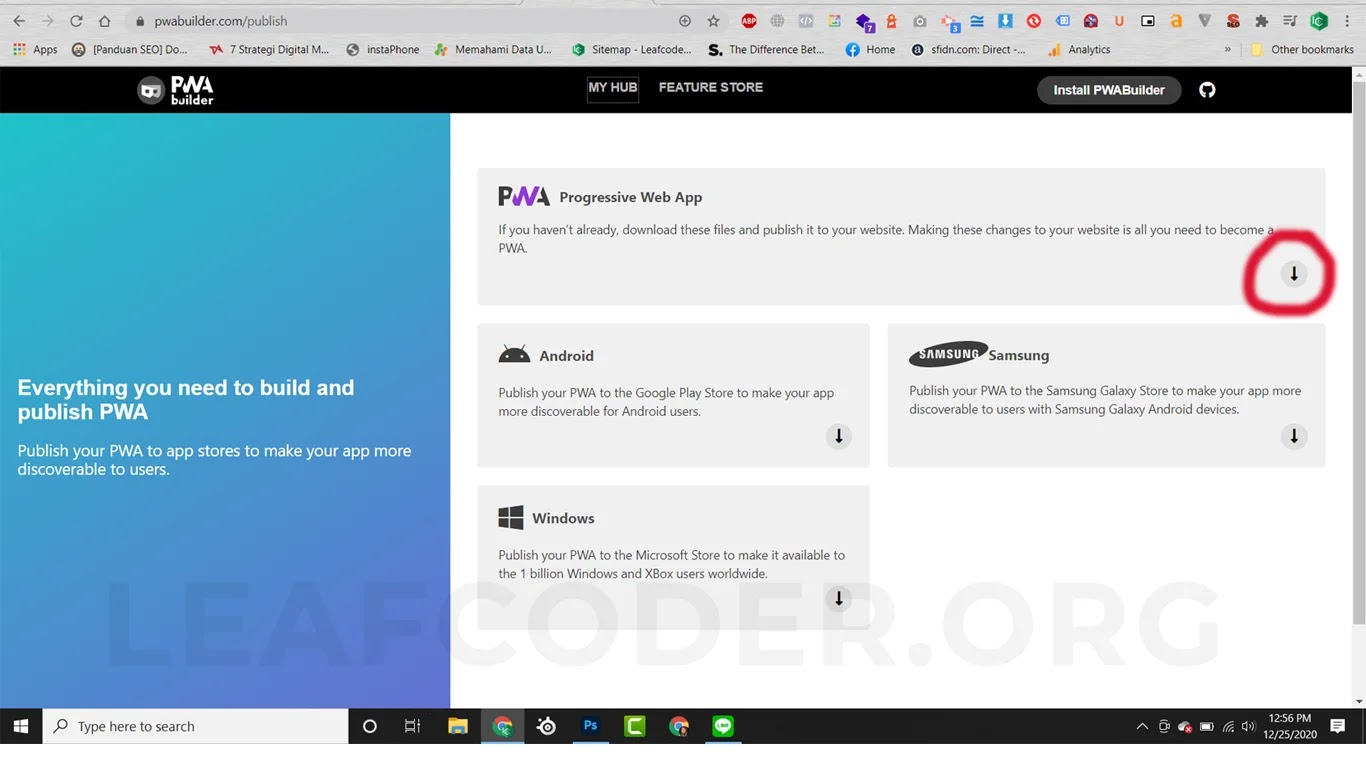
Task: Open the volume control in tray
Action: tap(1248, 727)
